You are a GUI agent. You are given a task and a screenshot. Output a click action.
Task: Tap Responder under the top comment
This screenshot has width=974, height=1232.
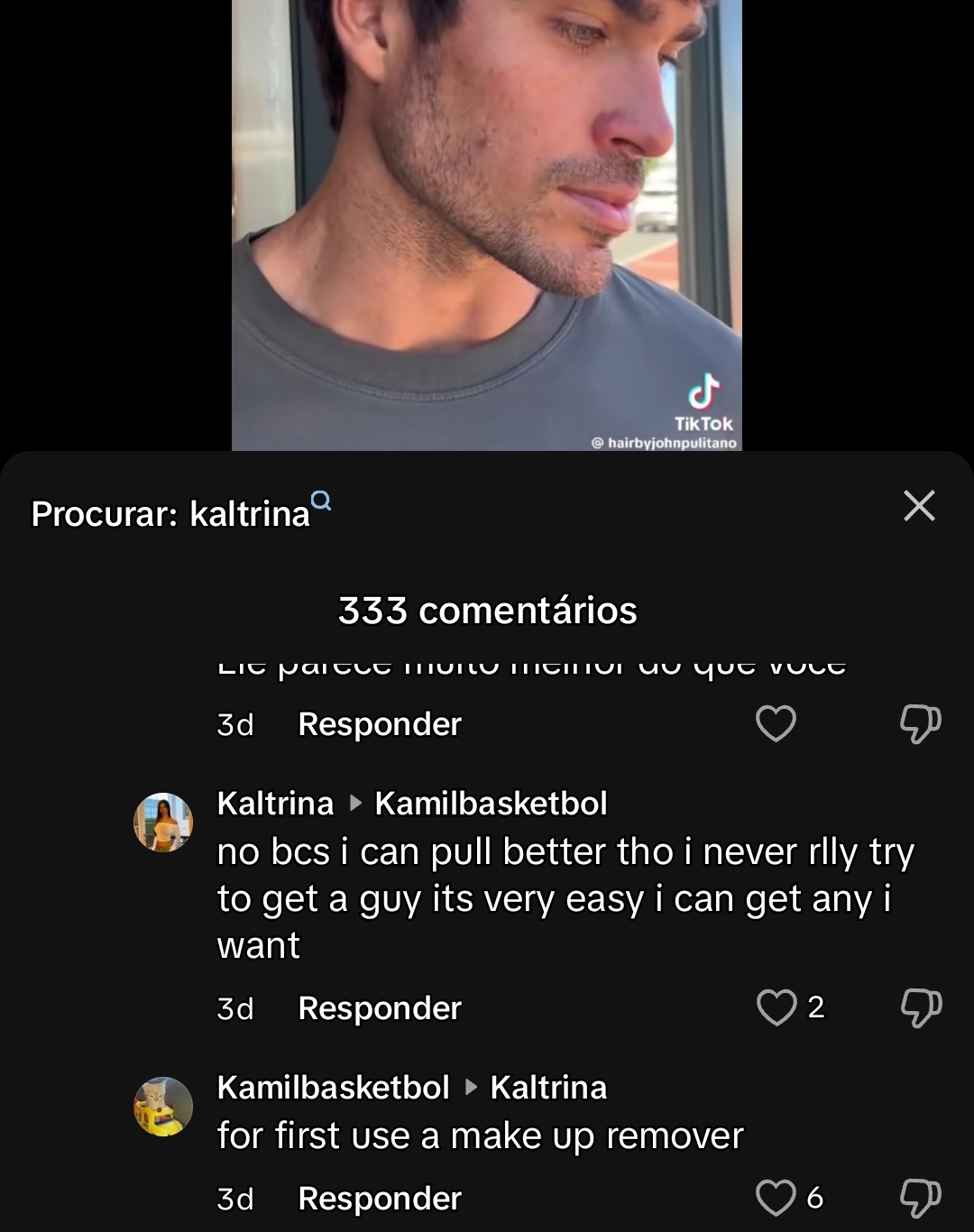[379, 724]
